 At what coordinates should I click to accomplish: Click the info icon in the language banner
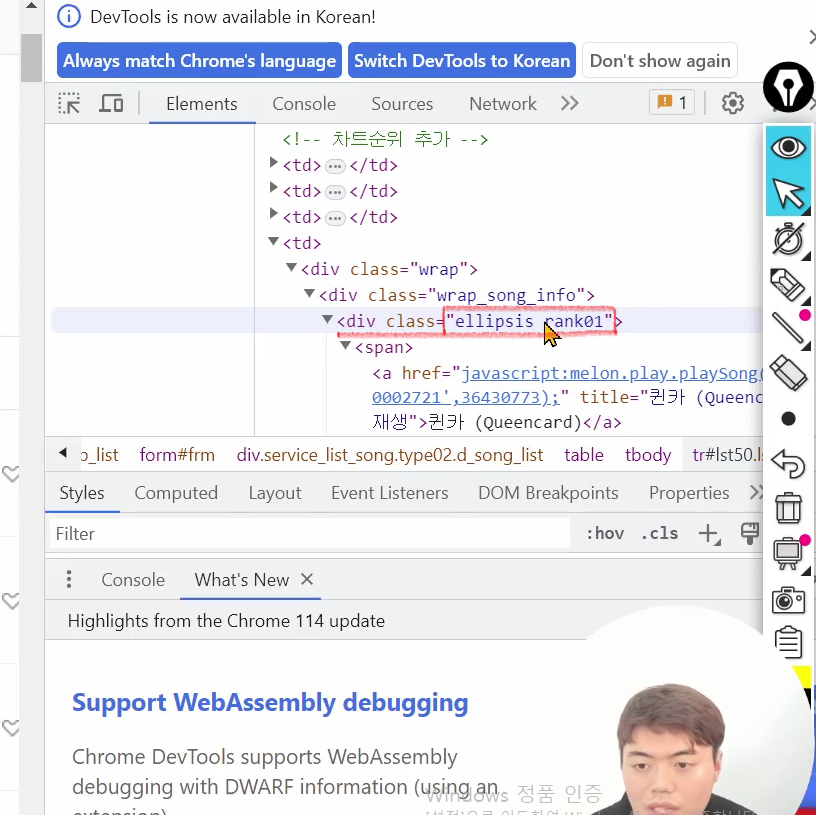click(x=69, y=17)
